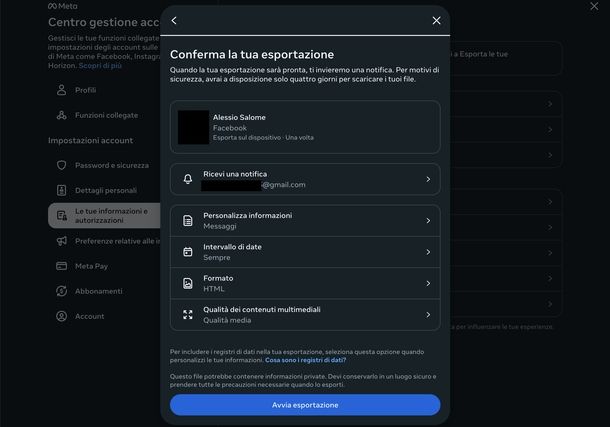Click the Sempre value under Intervallo di date

tap(217, 257)
